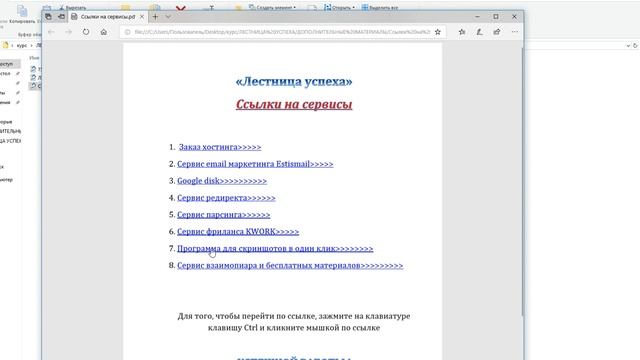This screenshot has height=360, width=640.
Task: Click курс in Explorer breadcrumb path
Action: [22, 46]
